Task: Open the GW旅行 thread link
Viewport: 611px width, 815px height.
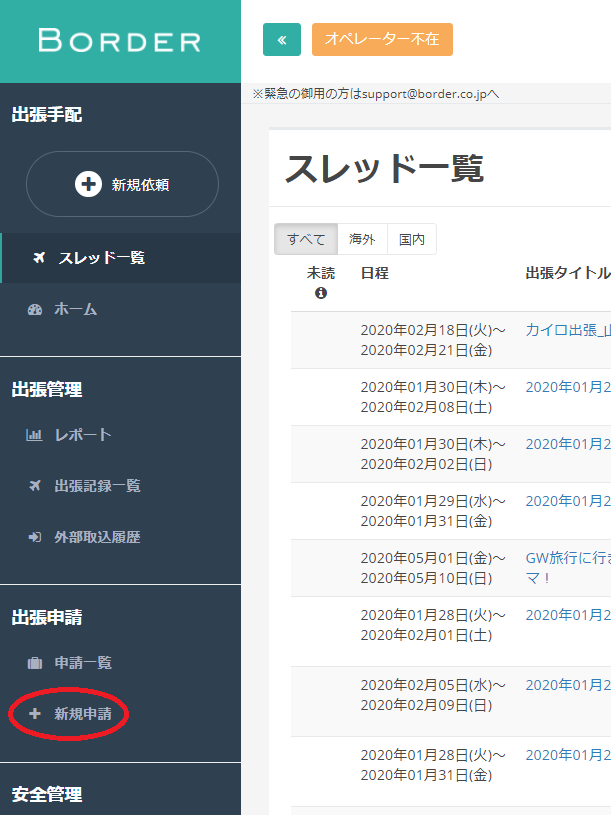Action: pos(567,558)
